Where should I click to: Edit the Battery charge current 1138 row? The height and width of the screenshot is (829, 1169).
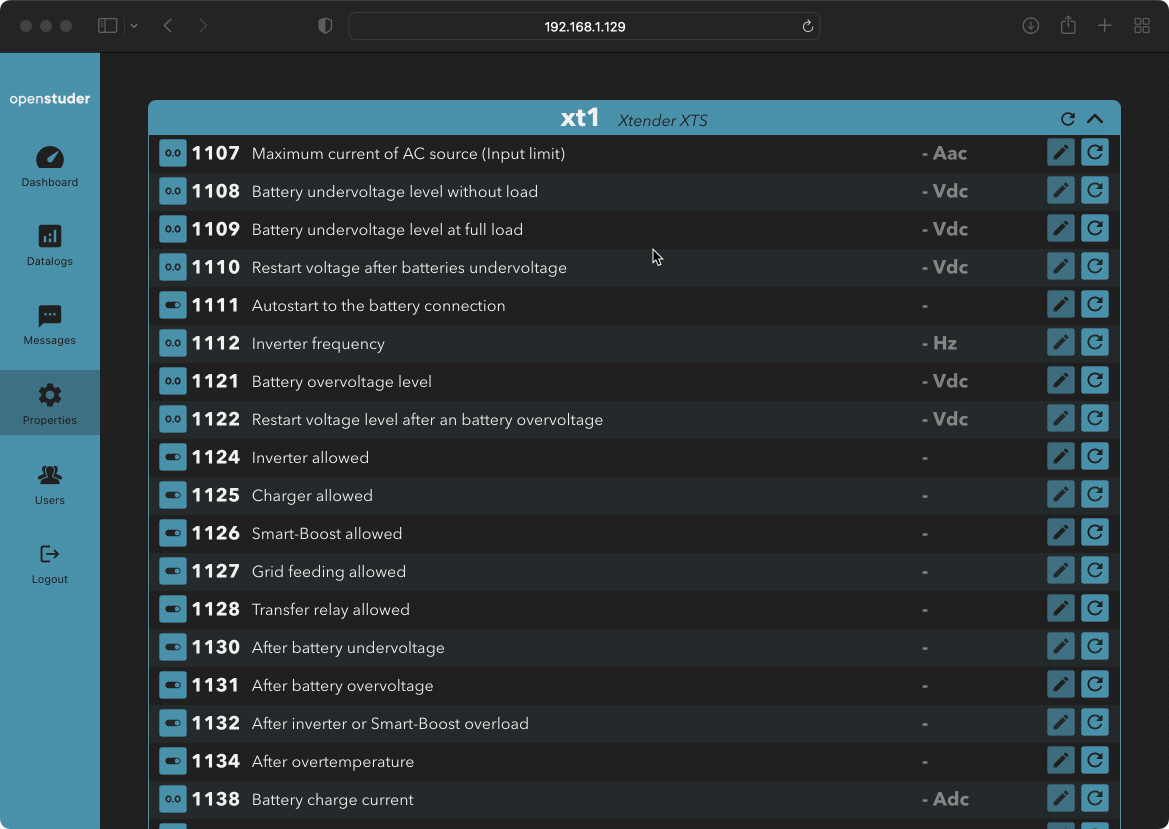point(1061,799)
